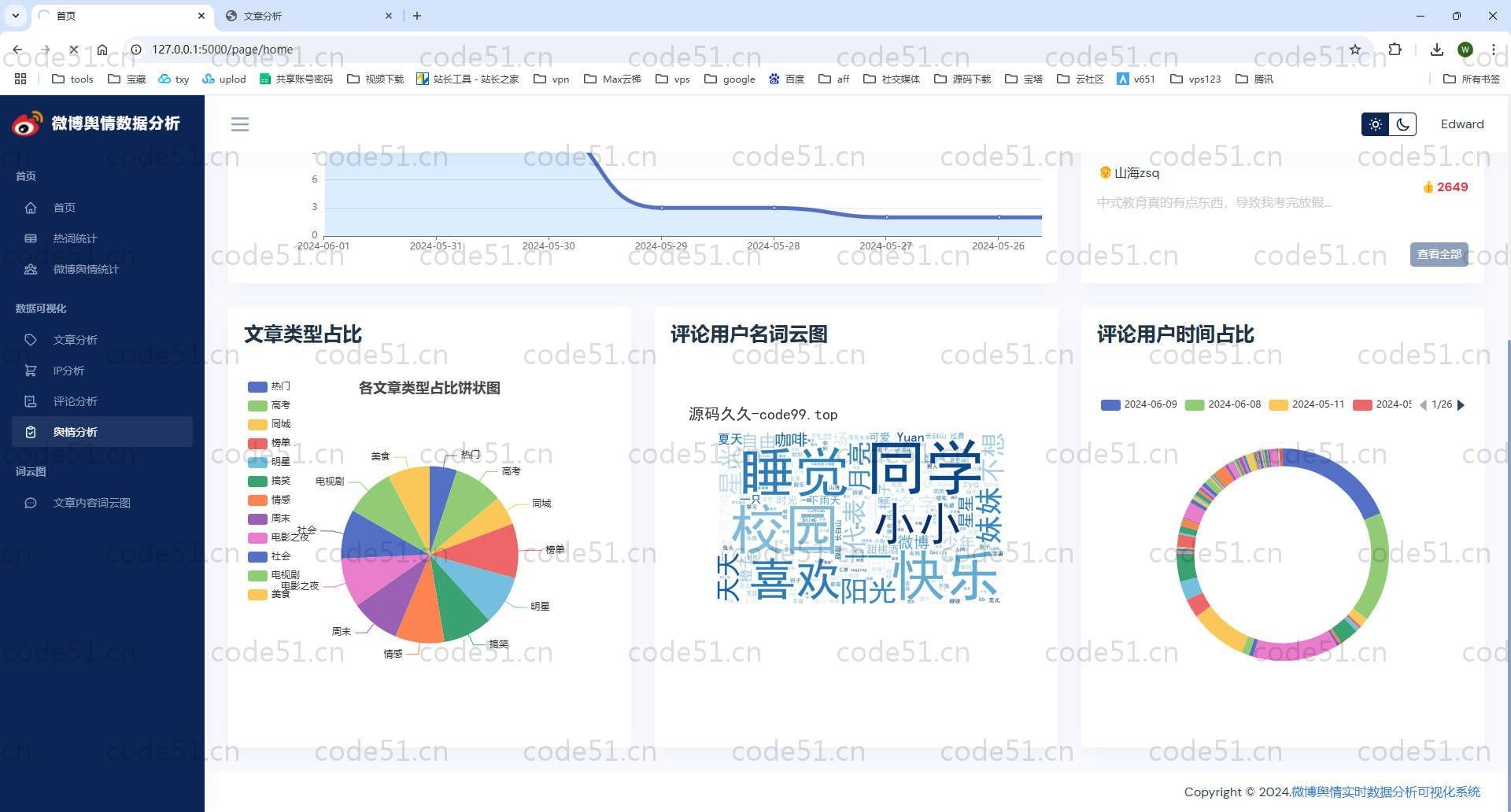The height and width of the screenshot is (812, 1511).
Task: Click the home icon beside 首页 in sidebar
Action: [31, 208]
